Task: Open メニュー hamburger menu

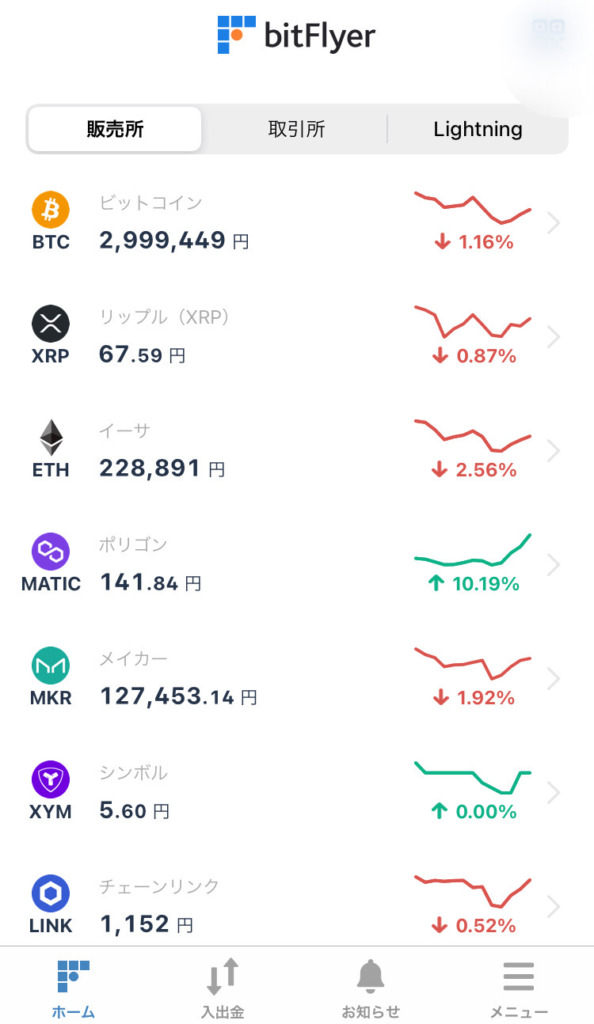Action: coord(519,987)
